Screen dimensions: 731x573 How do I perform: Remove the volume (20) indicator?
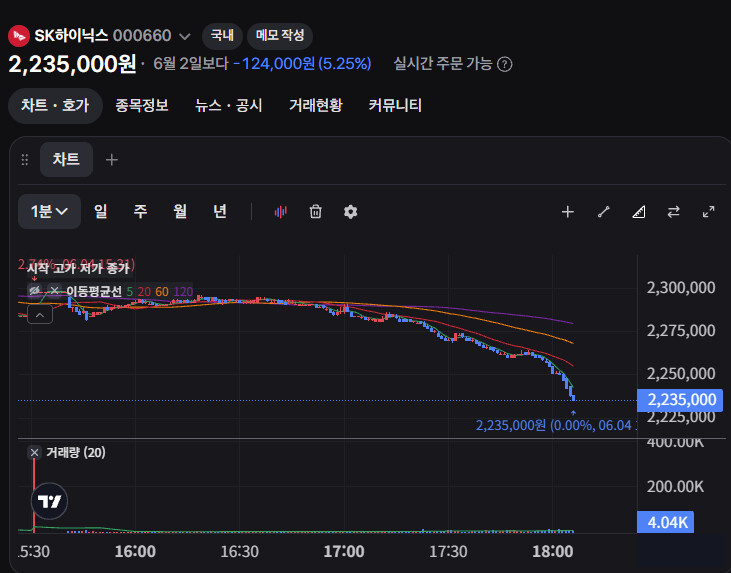pyautogui.click(x=34, y=452)
